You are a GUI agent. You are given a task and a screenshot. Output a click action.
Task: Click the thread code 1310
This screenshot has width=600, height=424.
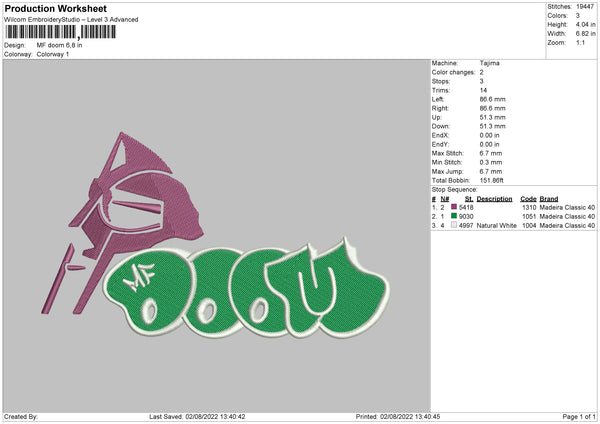[529, 207]
